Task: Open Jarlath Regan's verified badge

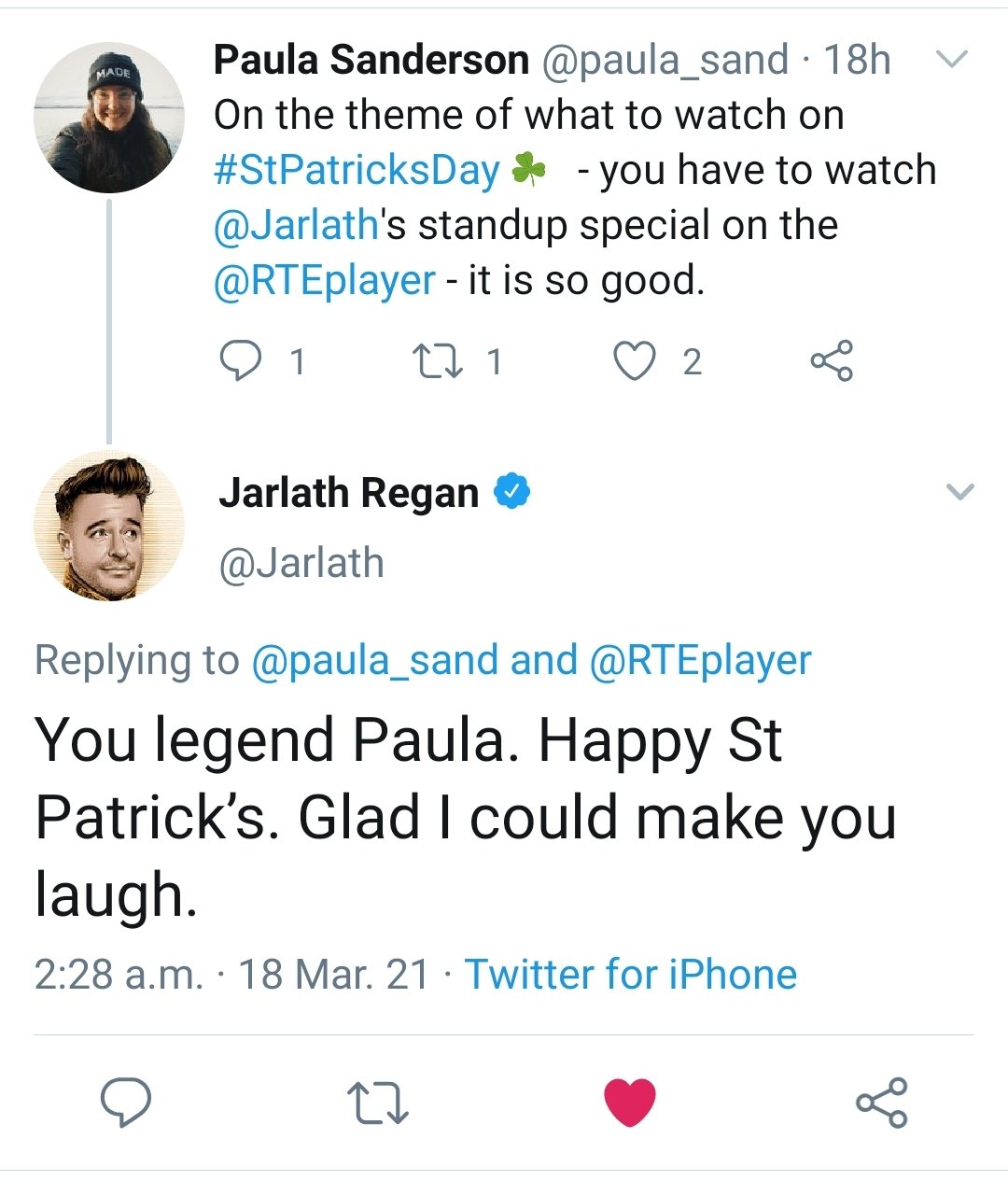Action: coord(511,491)
